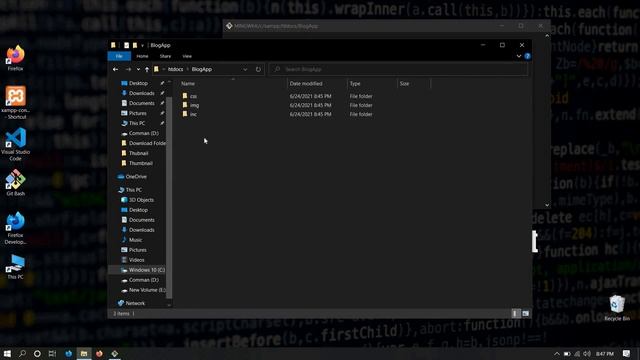Switch to Git Bash in taskbar
640x360 pixels.
115,353
